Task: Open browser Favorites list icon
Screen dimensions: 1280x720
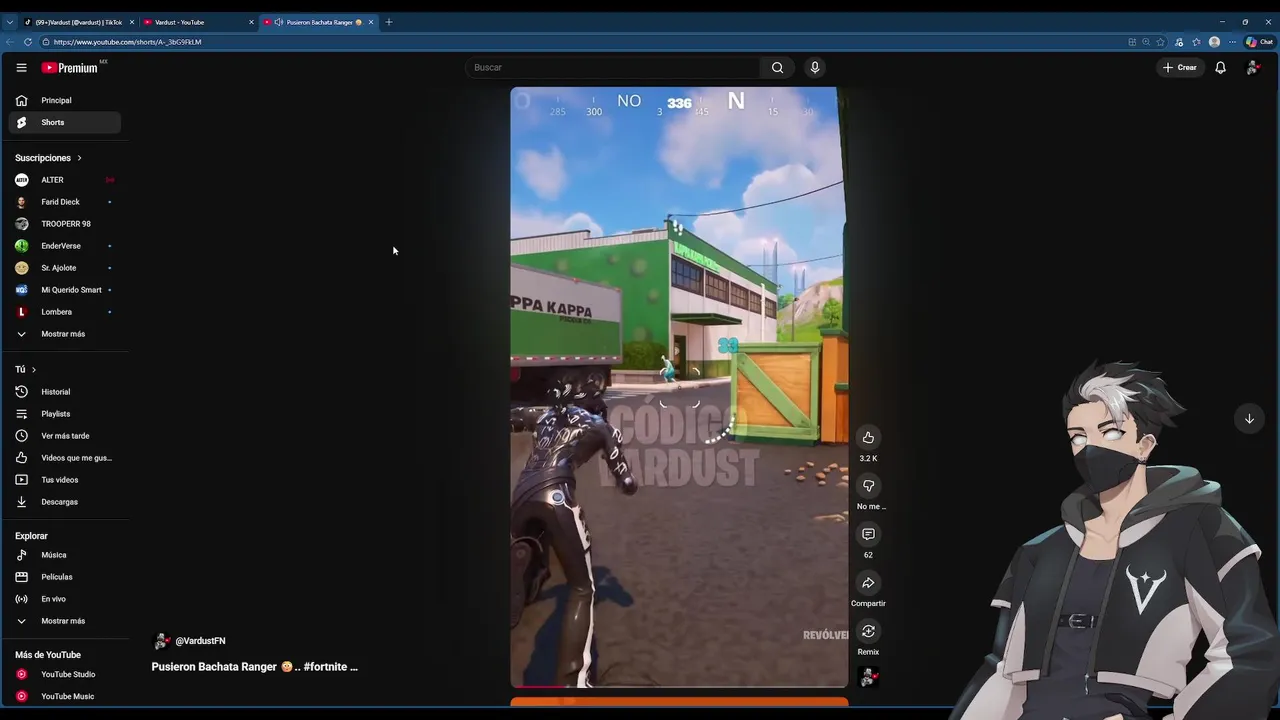Action: click(x=1196, y=42)
